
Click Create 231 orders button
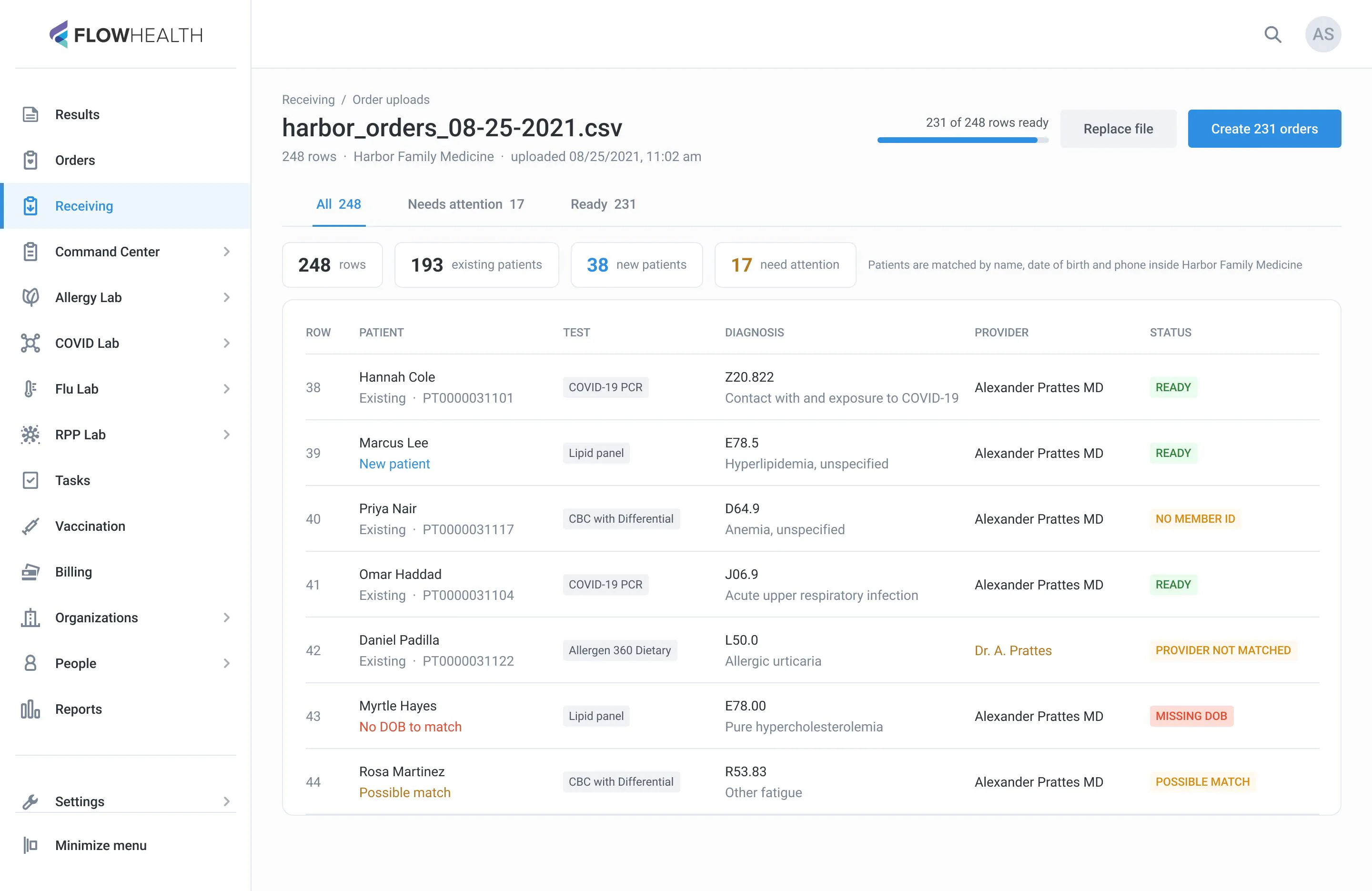point(1264,129)
